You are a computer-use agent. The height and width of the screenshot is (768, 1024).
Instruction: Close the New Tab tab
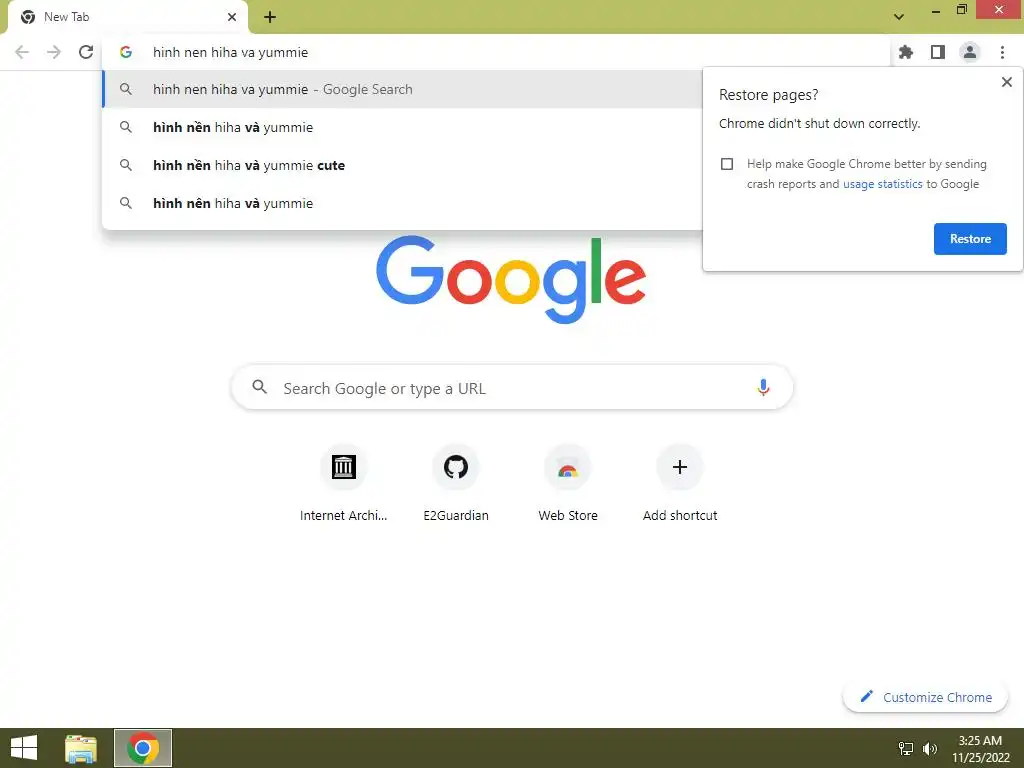tap(232, 17)
